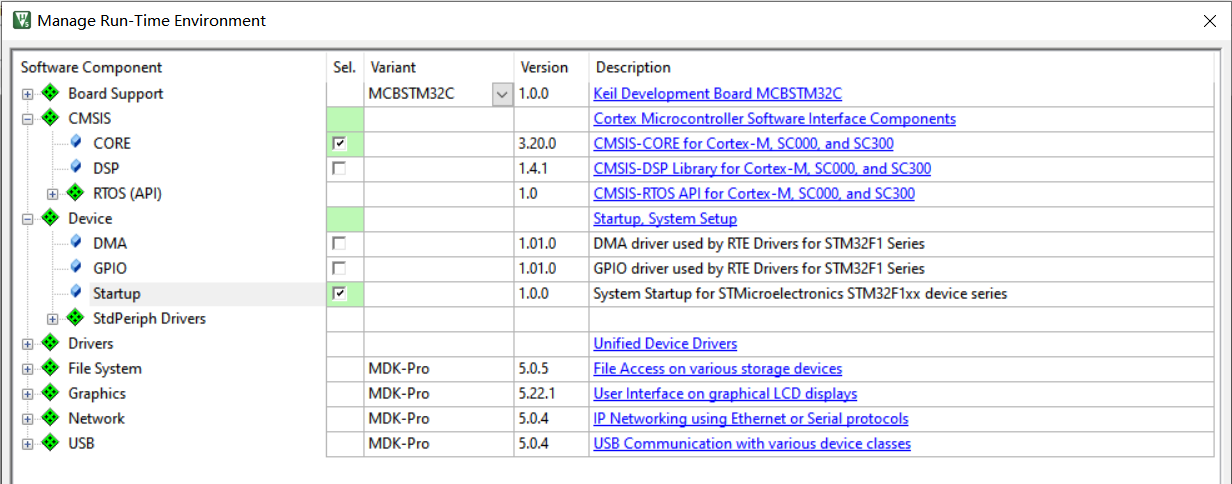Click the Version column header

[544, 68]
